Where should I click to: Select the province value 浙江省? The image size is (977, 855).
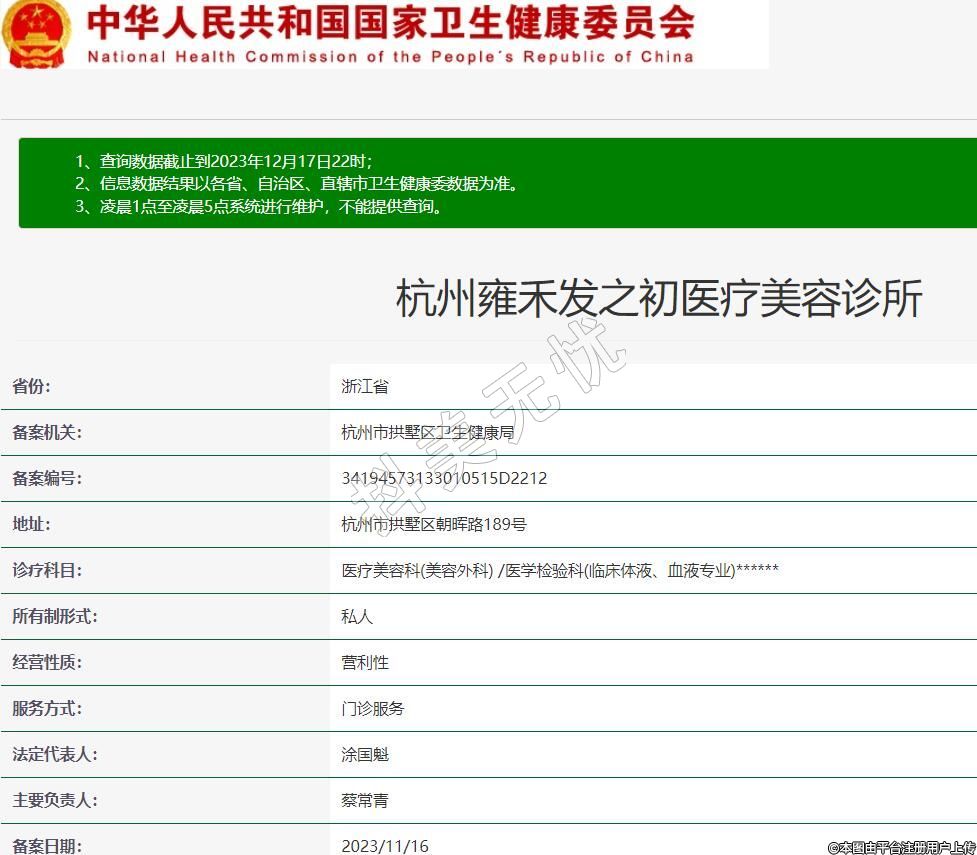point(364,386)
